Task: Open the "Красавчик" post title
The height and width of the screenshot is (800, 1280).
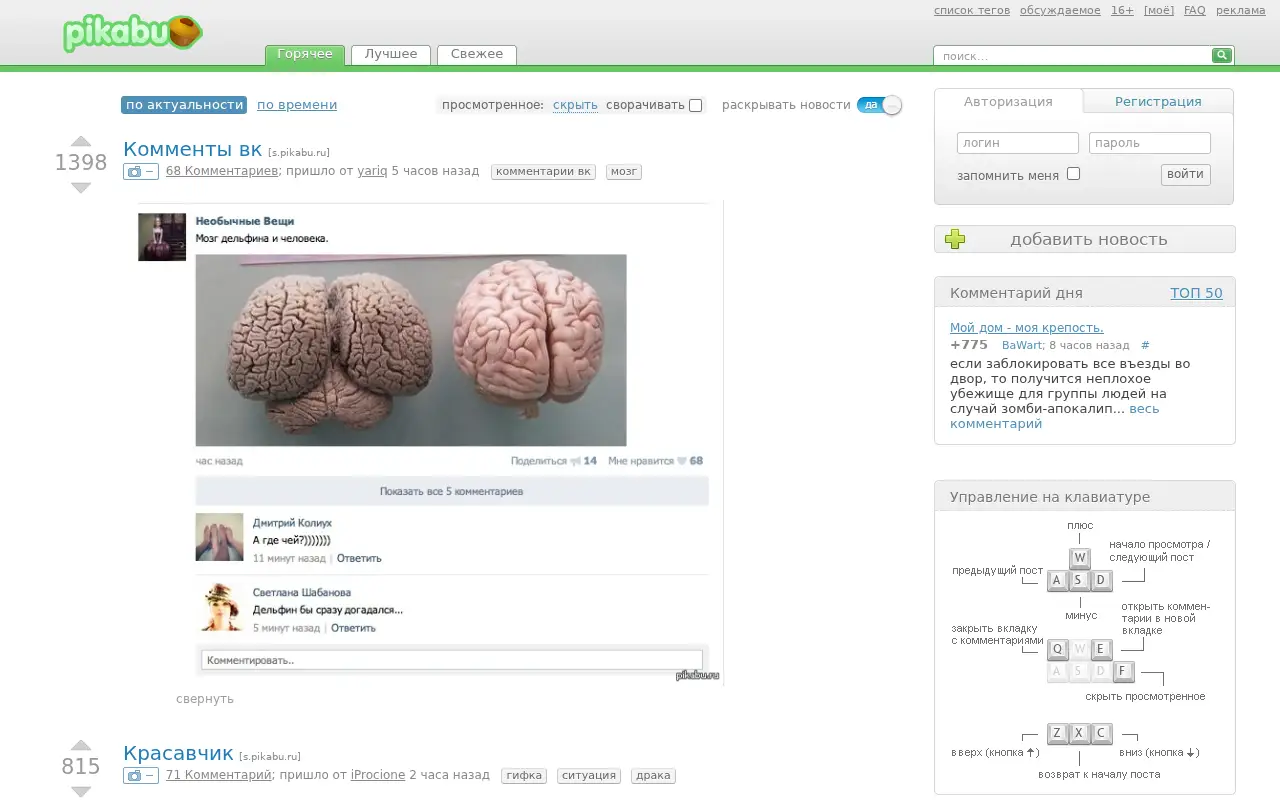Action: pos(178,753)
